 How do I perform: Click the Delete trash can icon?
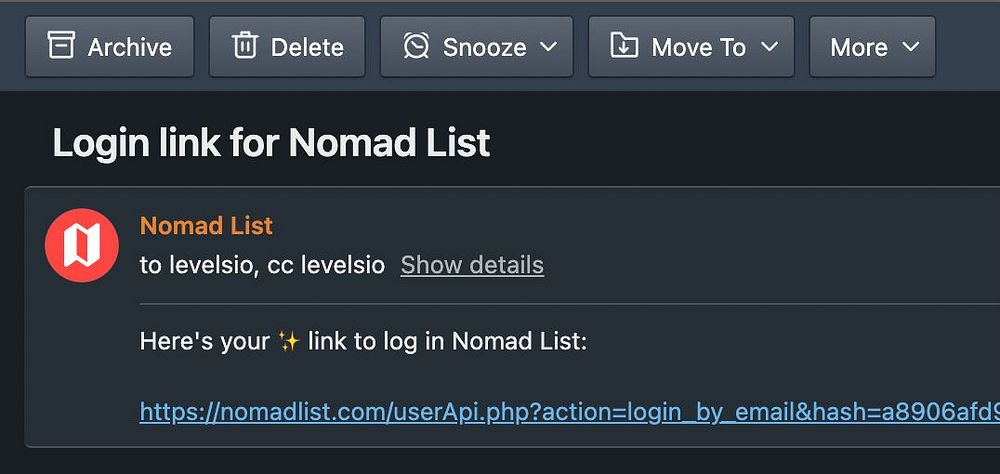tap(244, 46)
